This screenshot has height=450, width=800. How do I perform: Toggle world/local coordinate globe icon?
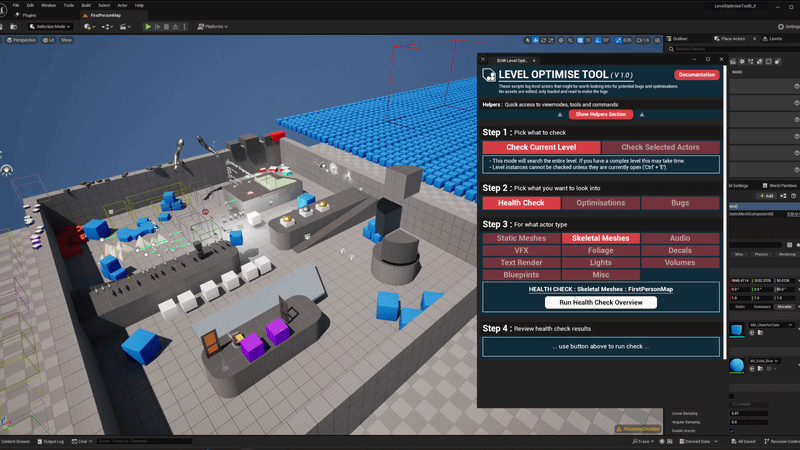pyautogui.click(x=561, y=40)
